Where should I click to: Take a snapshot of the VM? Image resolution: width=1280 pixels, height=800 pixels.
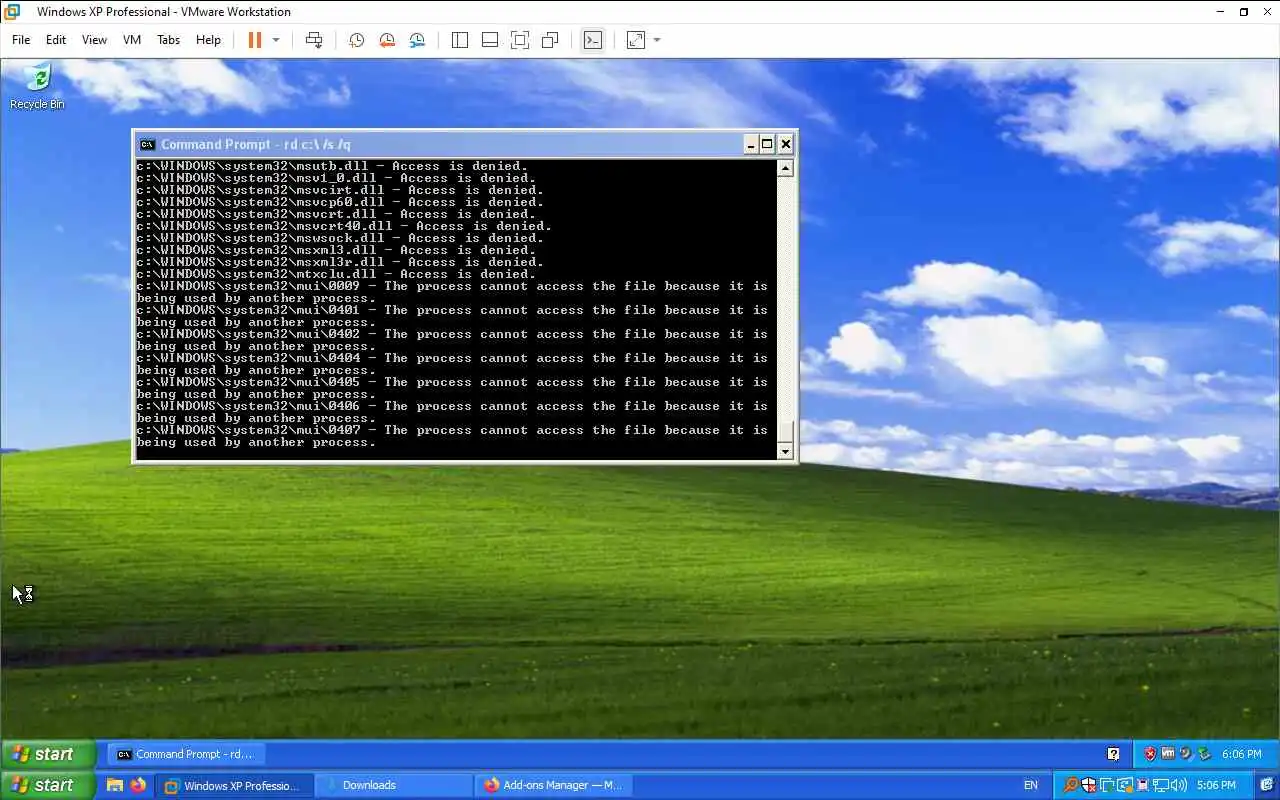356,40
